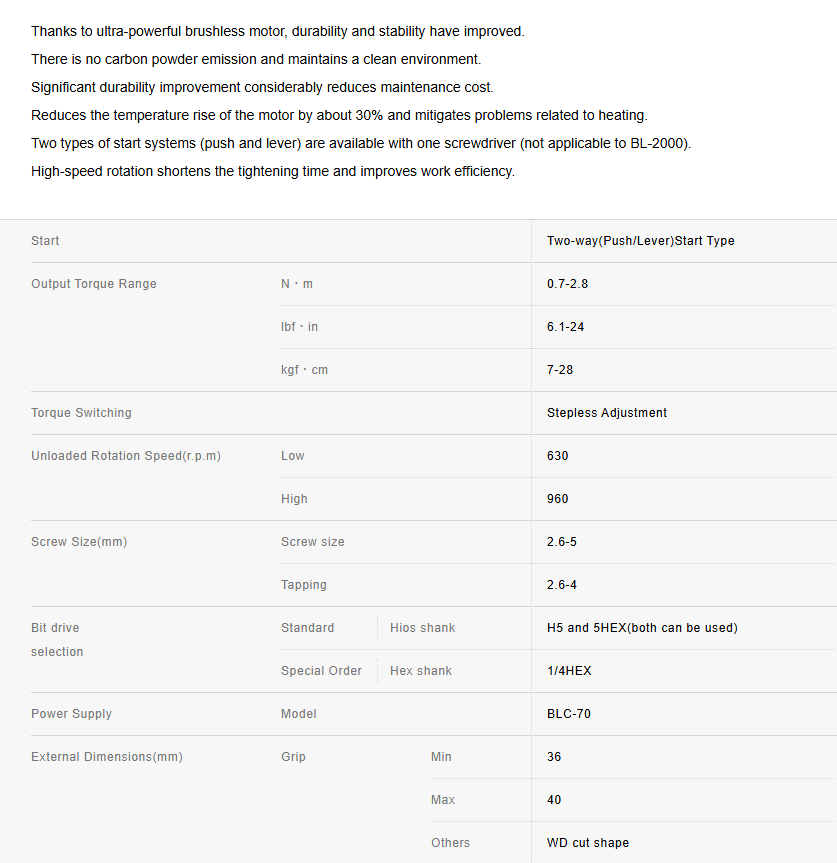Click the 'Unloaded Rotation Speed(r.p.m)' label
Image resolution: width=837 pixels, height=863 pixels.
[x=126, y=456]
